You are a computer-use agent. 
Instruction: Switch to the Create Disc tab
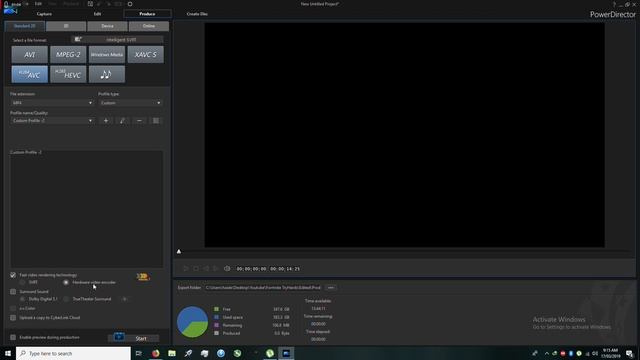click(197, 14)
